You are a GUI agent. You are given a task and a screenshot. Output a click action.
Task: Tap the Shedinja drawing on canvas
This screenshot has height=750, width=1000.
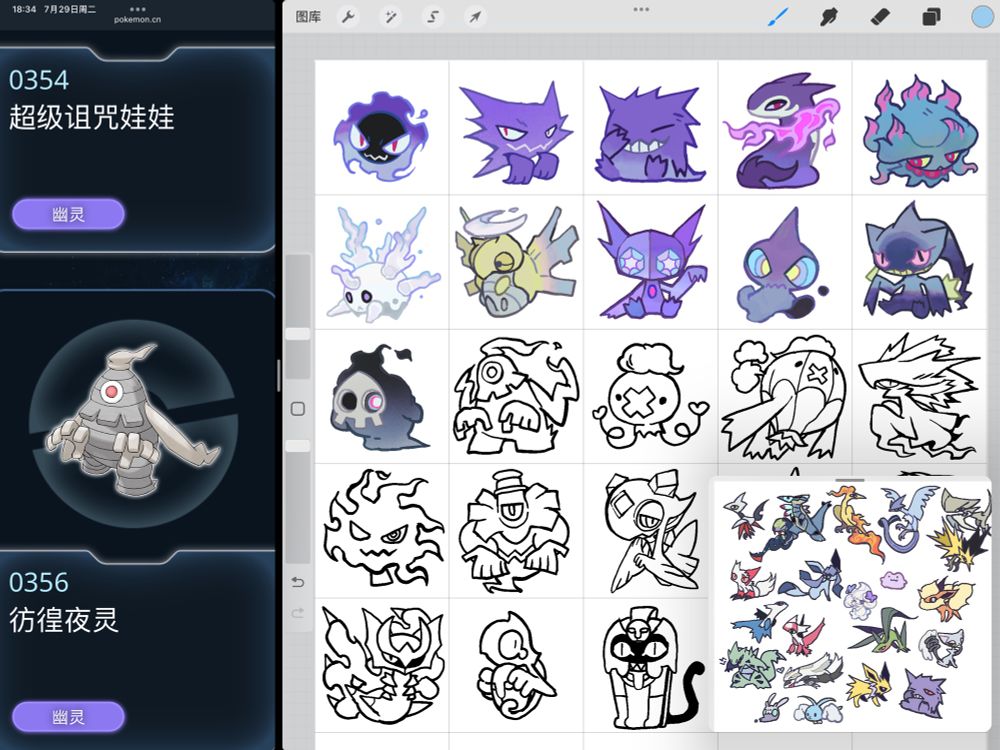(515, 263)
